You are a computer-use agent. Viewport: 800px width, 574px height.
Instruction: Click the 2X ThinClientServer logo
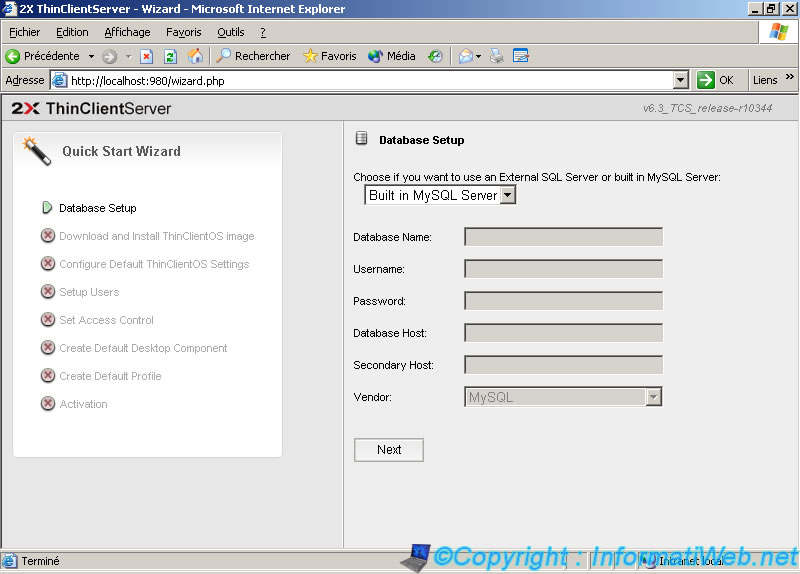91,108
